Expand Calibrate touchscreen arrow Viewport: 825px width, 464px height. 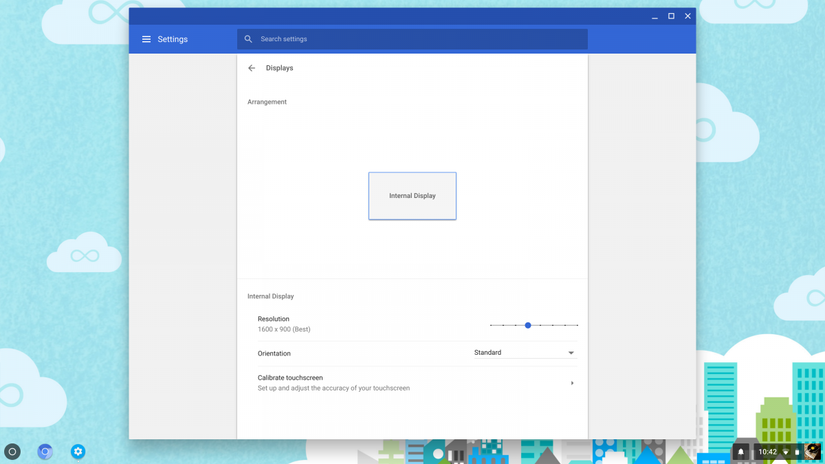[x=572, y=383]
